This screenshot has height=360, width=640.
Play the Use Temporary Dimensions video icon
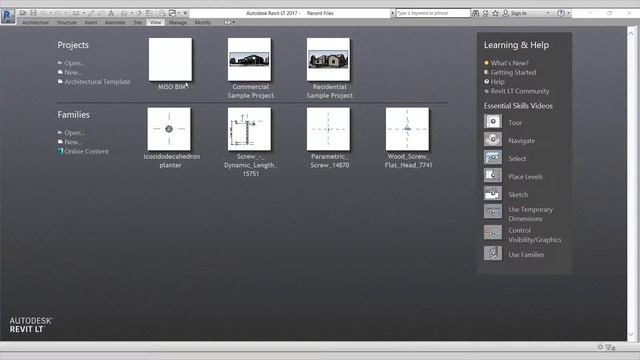493,211
